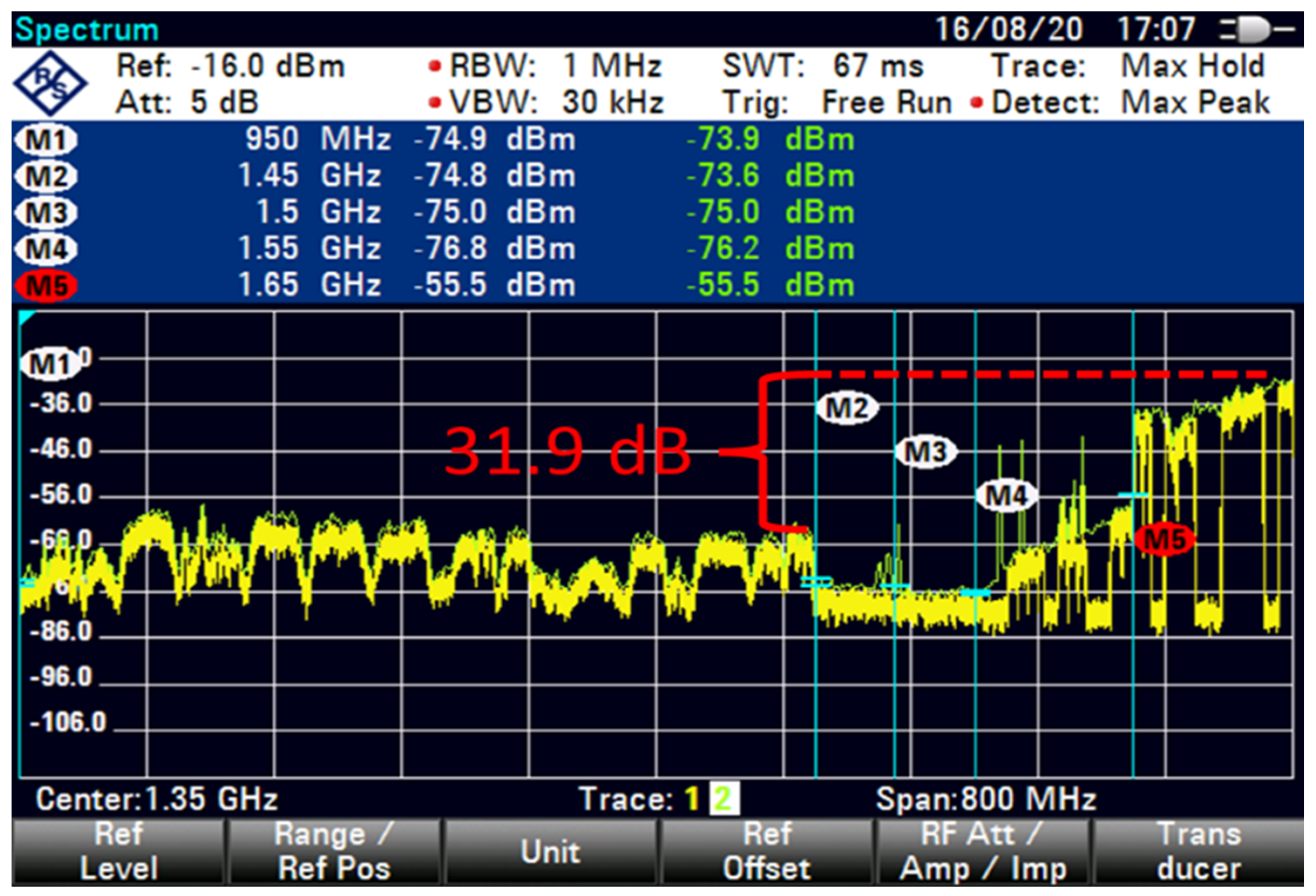Click the Center 1.35 GHz readout
The width and height of the screenshot is (1316, 896).
point(156,799)
